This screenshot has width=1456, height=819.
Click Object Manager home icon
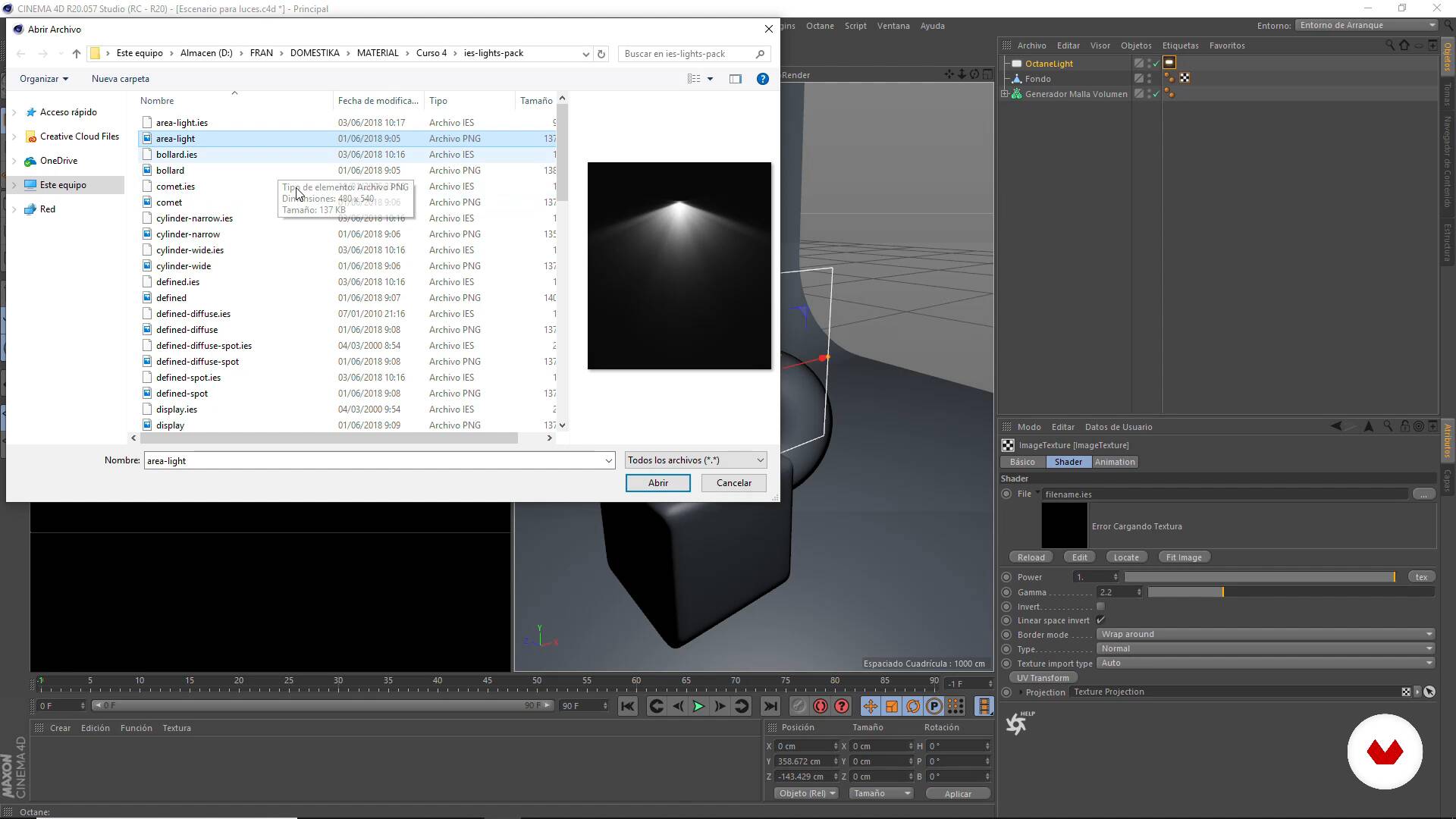(1404, 45)
